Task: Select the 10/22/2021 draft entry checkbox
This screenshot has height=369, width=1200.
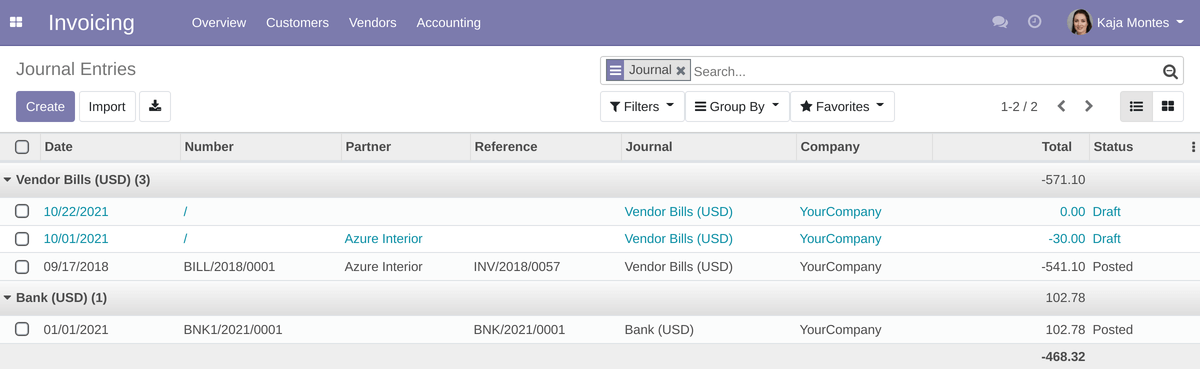Action: pos(22,212)
